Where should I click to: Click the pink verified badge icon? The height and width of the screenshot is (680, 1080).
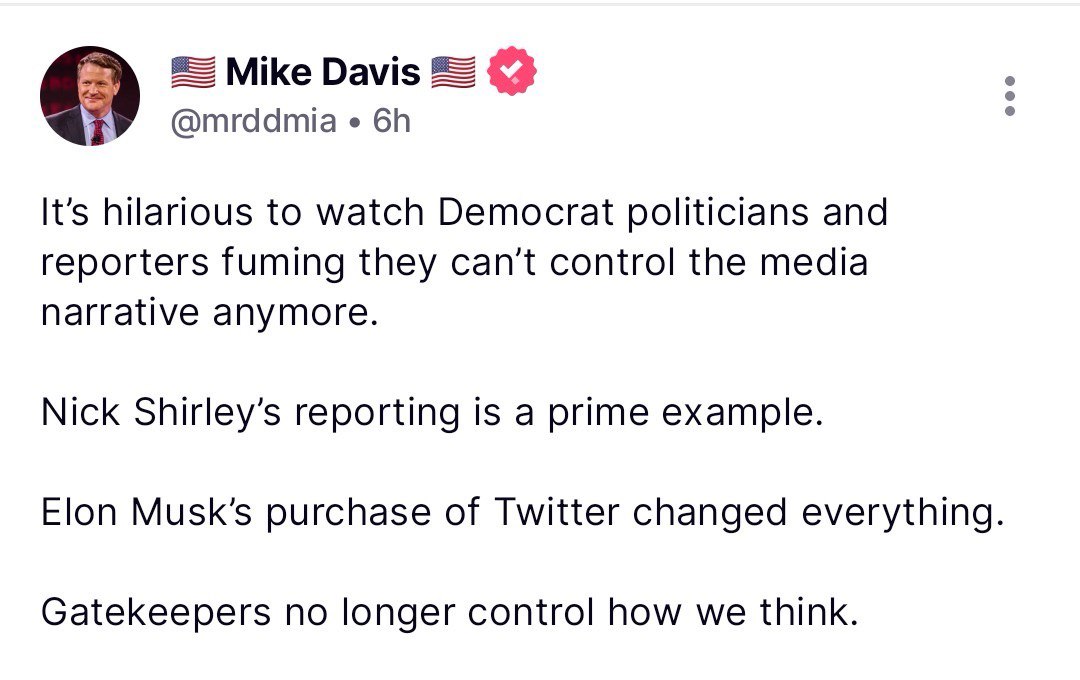512,71
